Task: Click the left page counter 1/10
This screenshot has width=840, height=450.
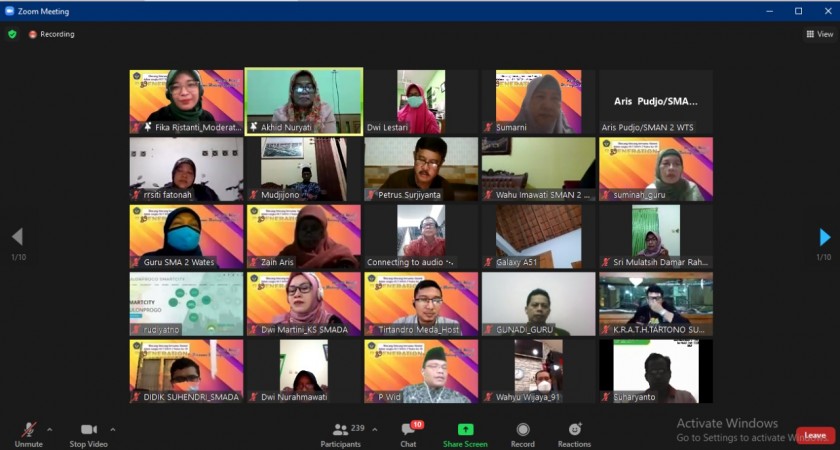Action: click(18, 257)
